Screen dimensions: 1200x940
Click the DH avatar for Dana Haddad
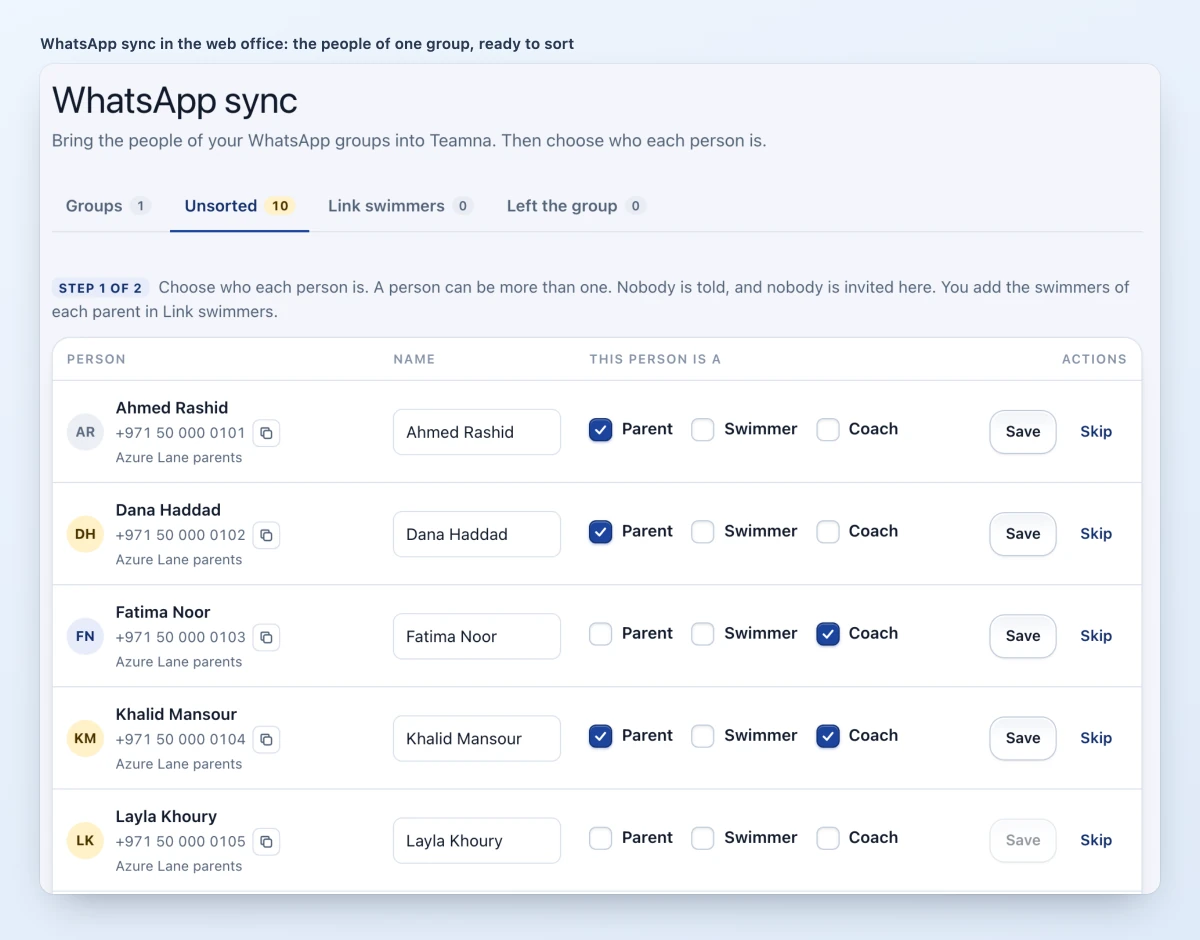pos(85,534)
